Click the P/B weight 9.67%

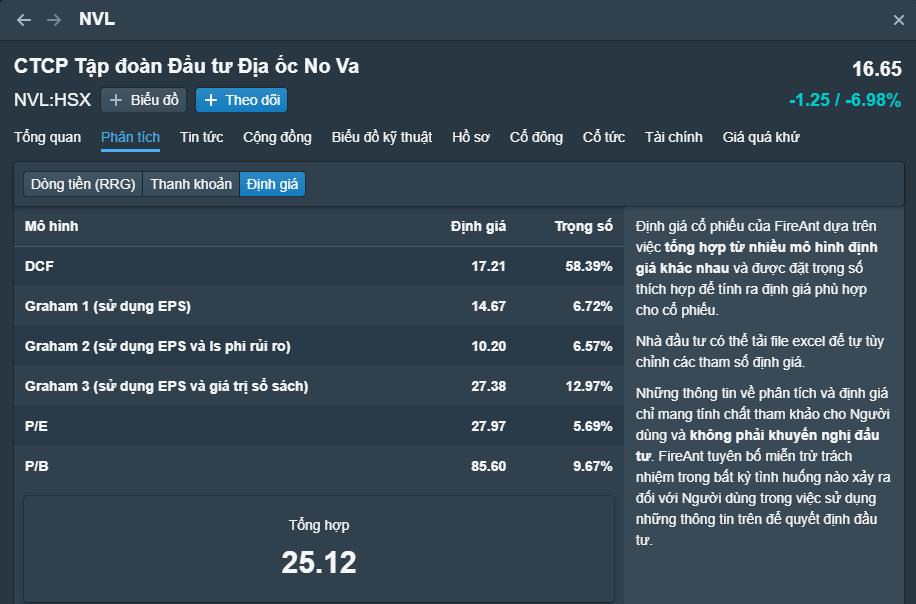tap(592, 466)
